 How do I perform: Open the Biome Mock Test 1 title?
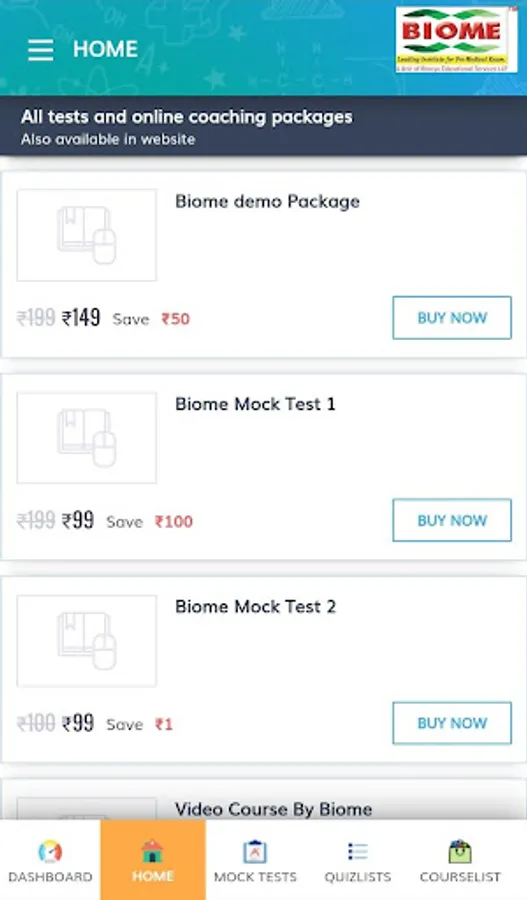click(255, 404)
